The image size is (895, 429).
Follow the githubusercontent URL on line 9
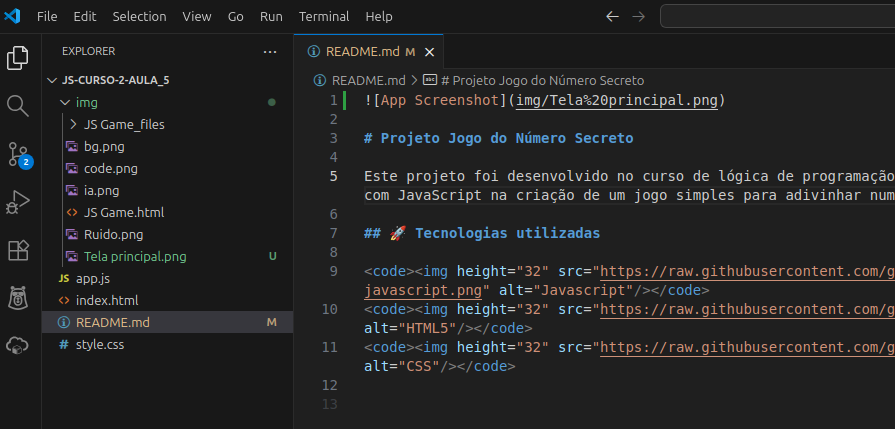pos(747,272)
